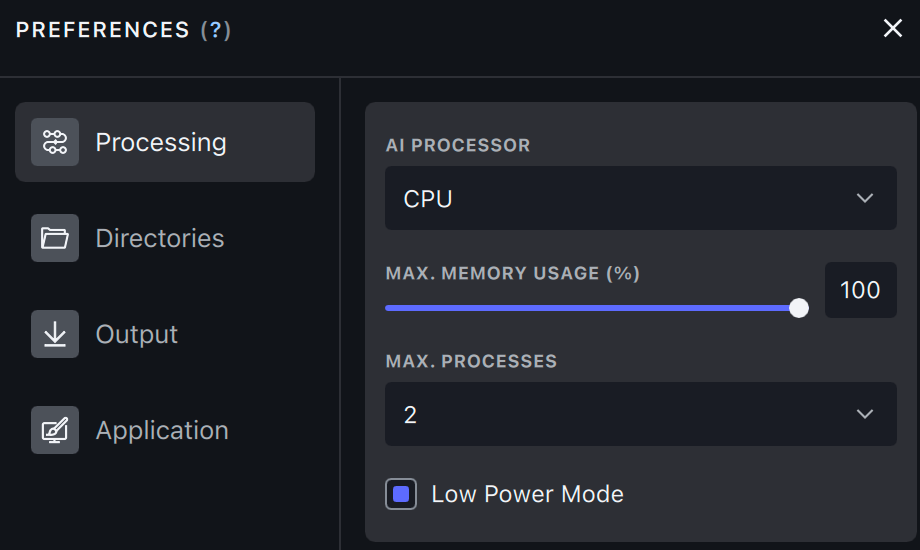The image size is (920, 550).
Task: Click the chevron on the CPU dropdown
Action: pyautogui.click(x=865, y=198)
